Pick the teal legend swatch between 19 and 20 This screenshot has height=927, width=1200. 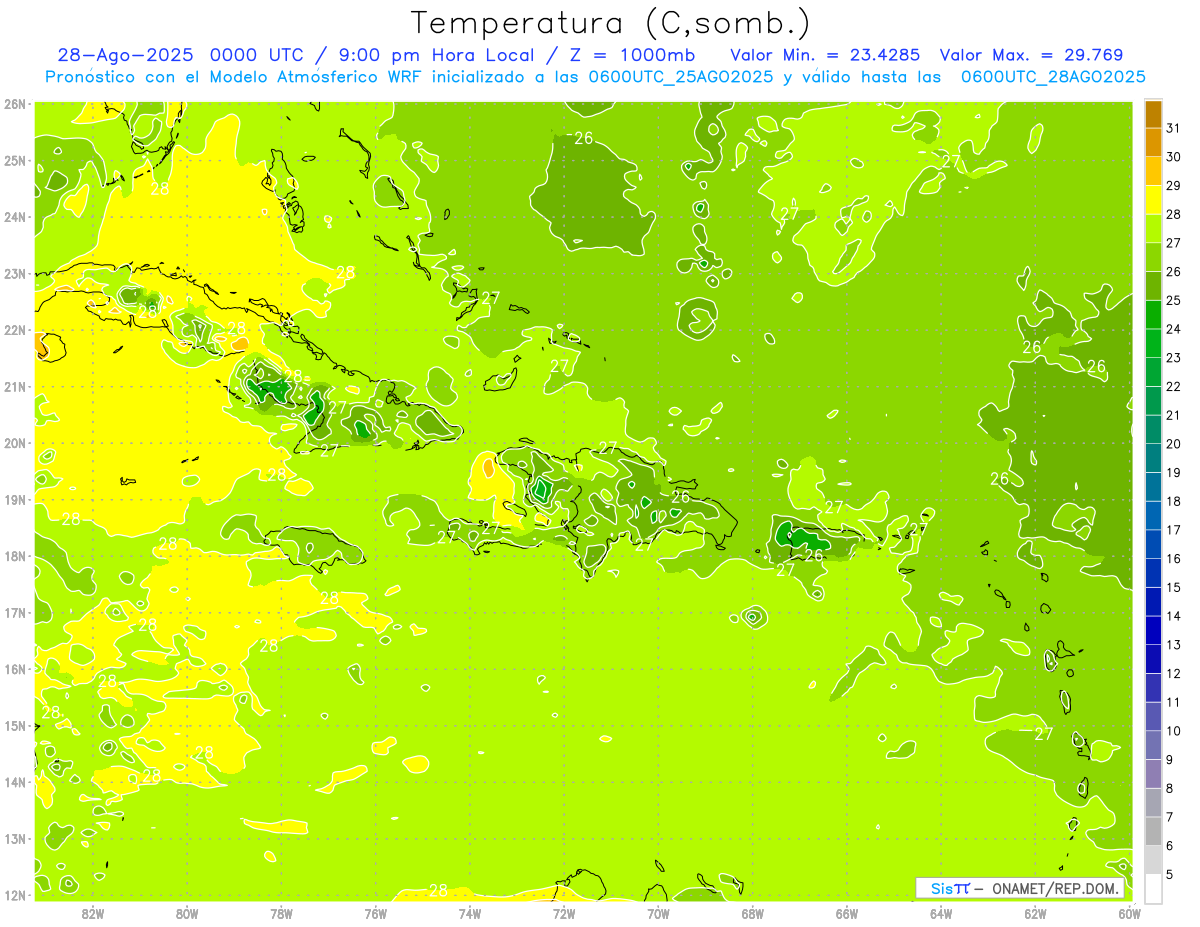click(x=1153, y=458)
